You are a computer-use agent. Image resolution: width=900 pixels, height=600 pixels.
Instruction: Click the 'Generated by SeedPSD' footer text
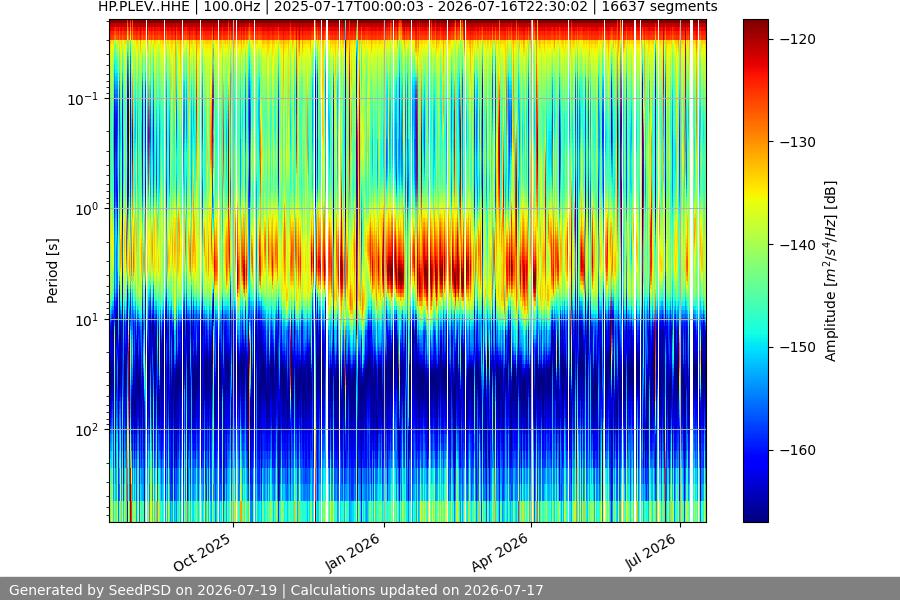276,590
